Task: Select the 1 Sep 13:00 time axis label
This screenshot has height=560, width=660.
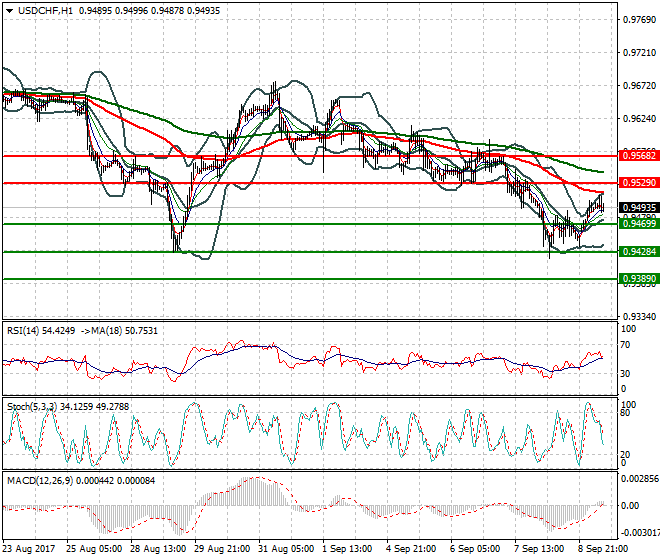Action: click(x=347, y=549)
